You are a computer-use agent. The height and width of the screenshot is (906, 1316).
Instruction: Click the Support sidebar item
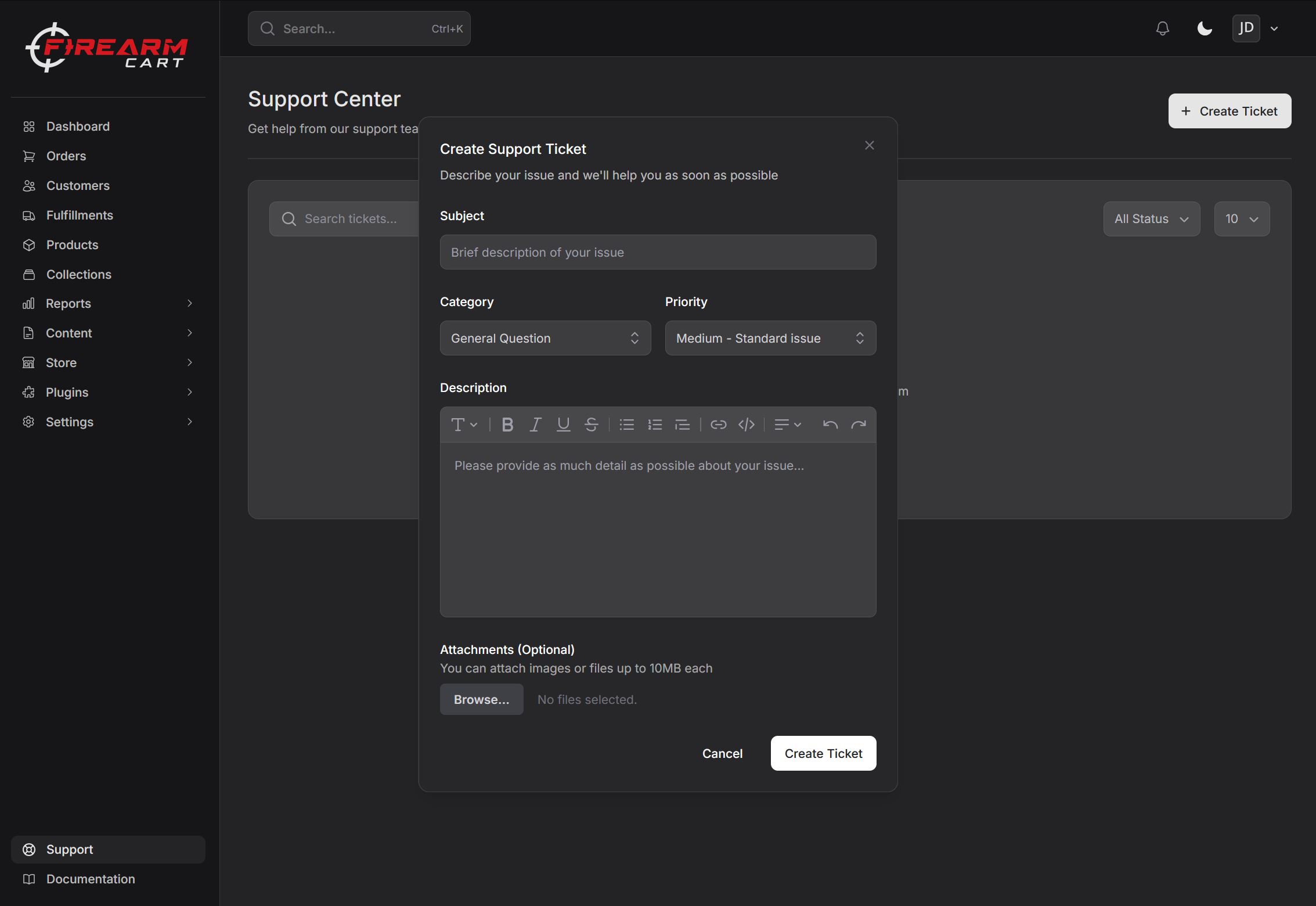coord(108,850)
